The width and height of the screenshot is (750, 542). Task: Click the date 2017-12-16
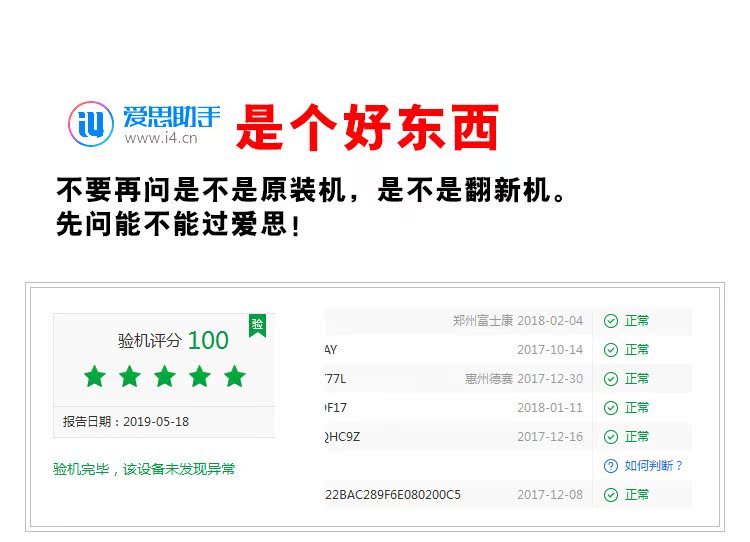(x=550, y=437)
